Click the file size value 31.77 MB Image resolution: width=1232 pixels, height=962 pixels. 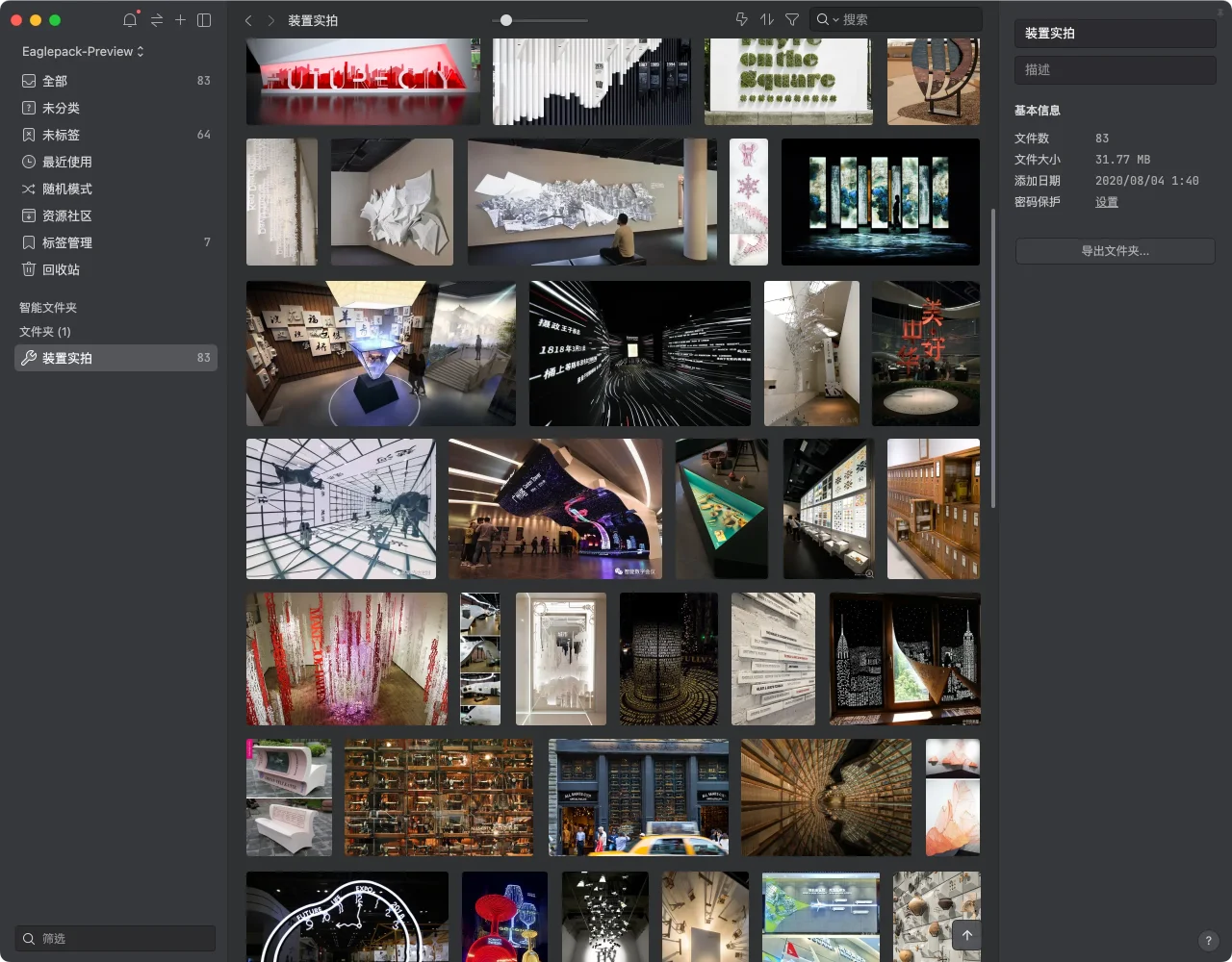1122,160
